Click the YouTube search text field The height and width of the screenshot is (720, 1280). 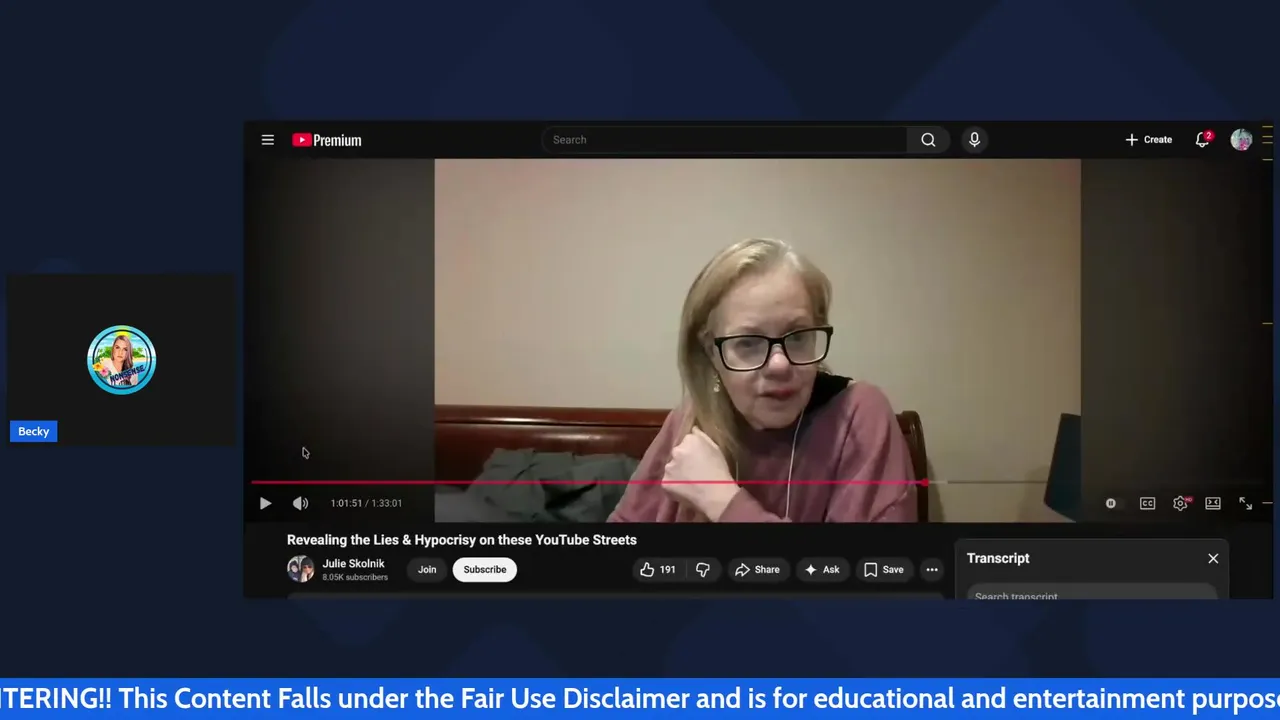coord(725,140)
